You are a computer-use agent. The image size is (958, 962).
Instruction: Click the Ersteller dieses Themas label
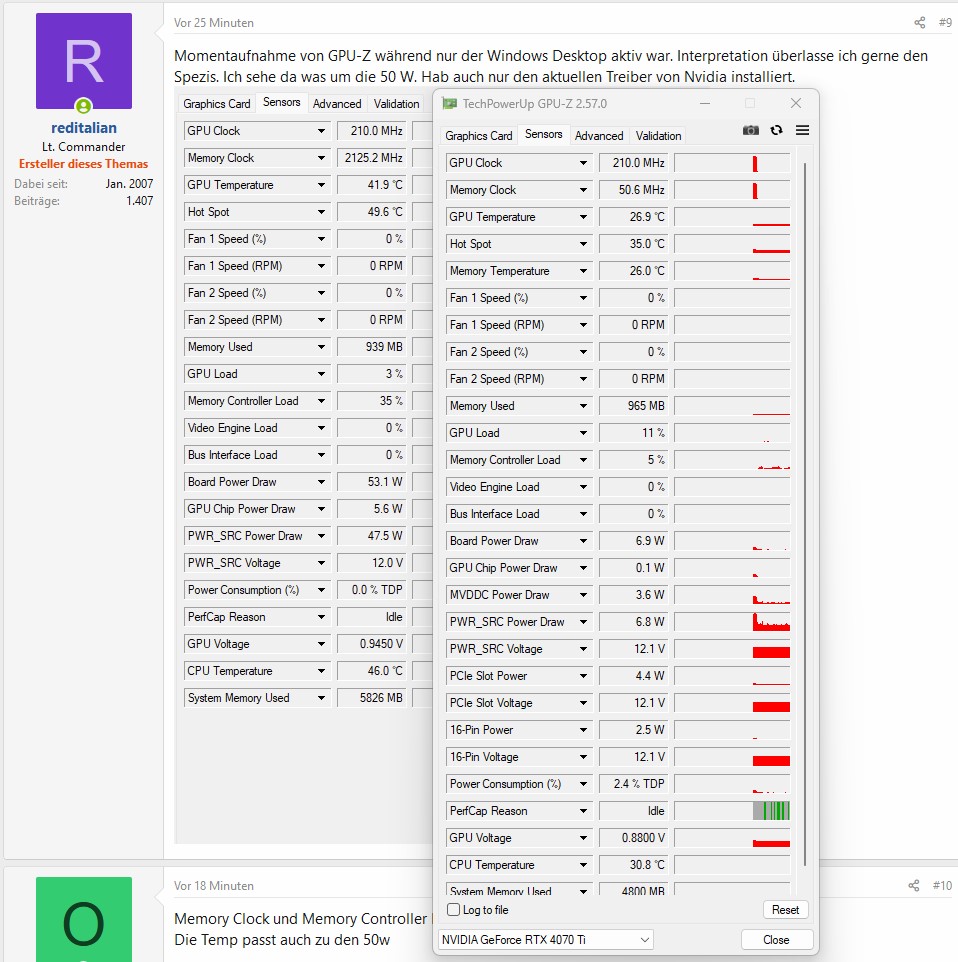[83, 164]
